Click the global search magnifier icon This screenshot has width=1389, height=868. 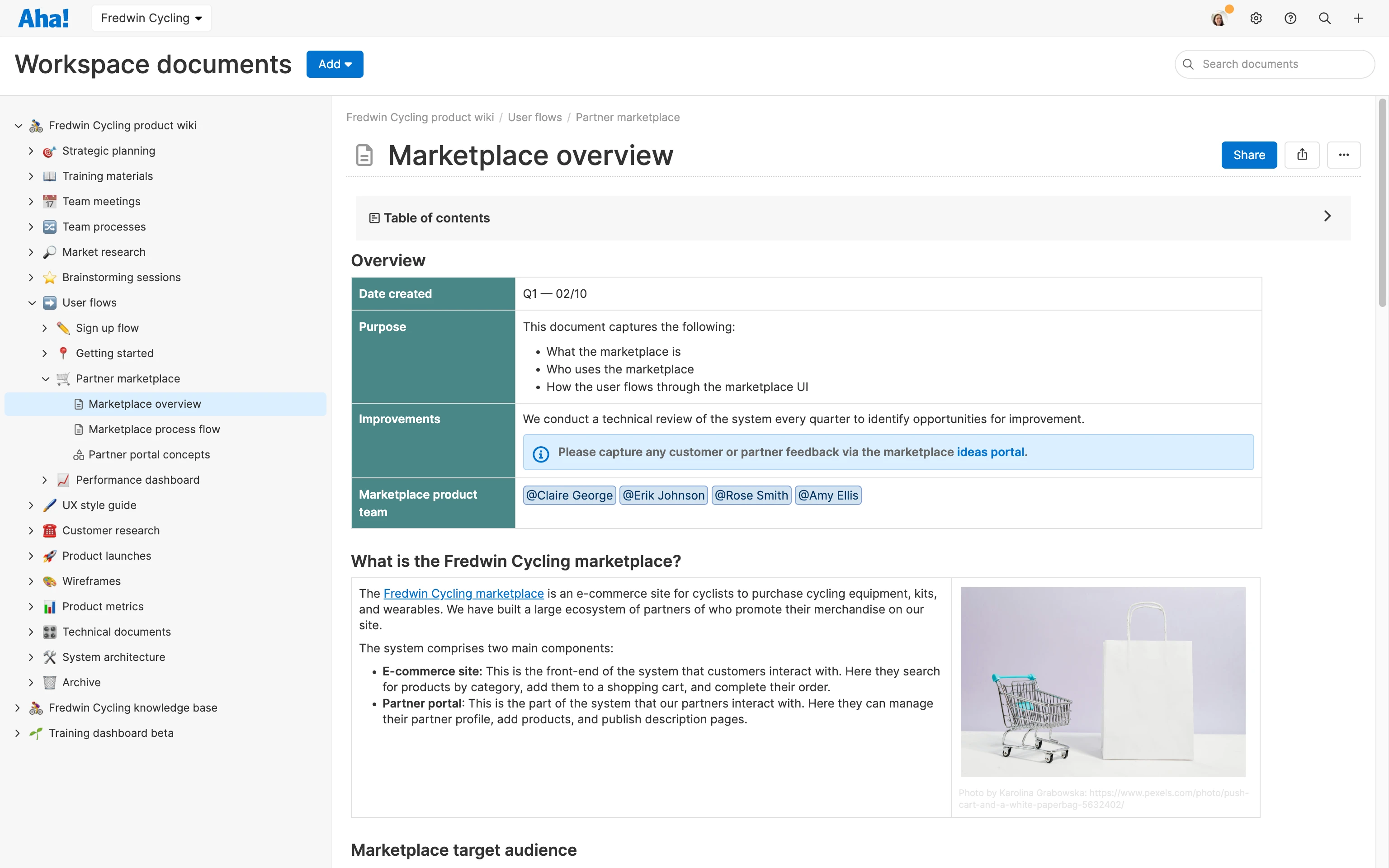[x=1325, y=18]
